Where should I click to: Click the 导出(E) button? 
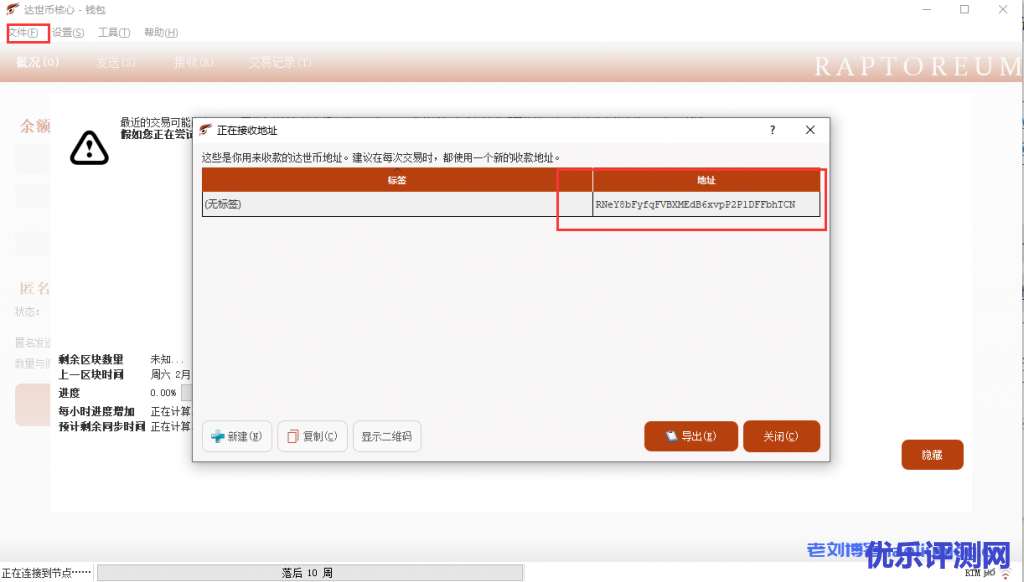[691, 436]
